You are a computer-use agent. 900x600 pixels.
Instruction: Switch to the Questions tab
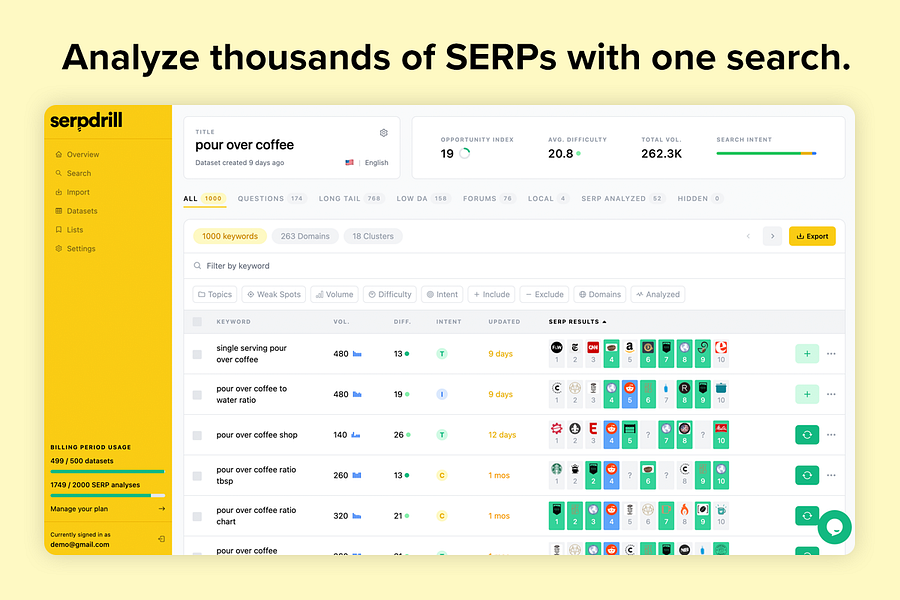[x=271, y=199]
